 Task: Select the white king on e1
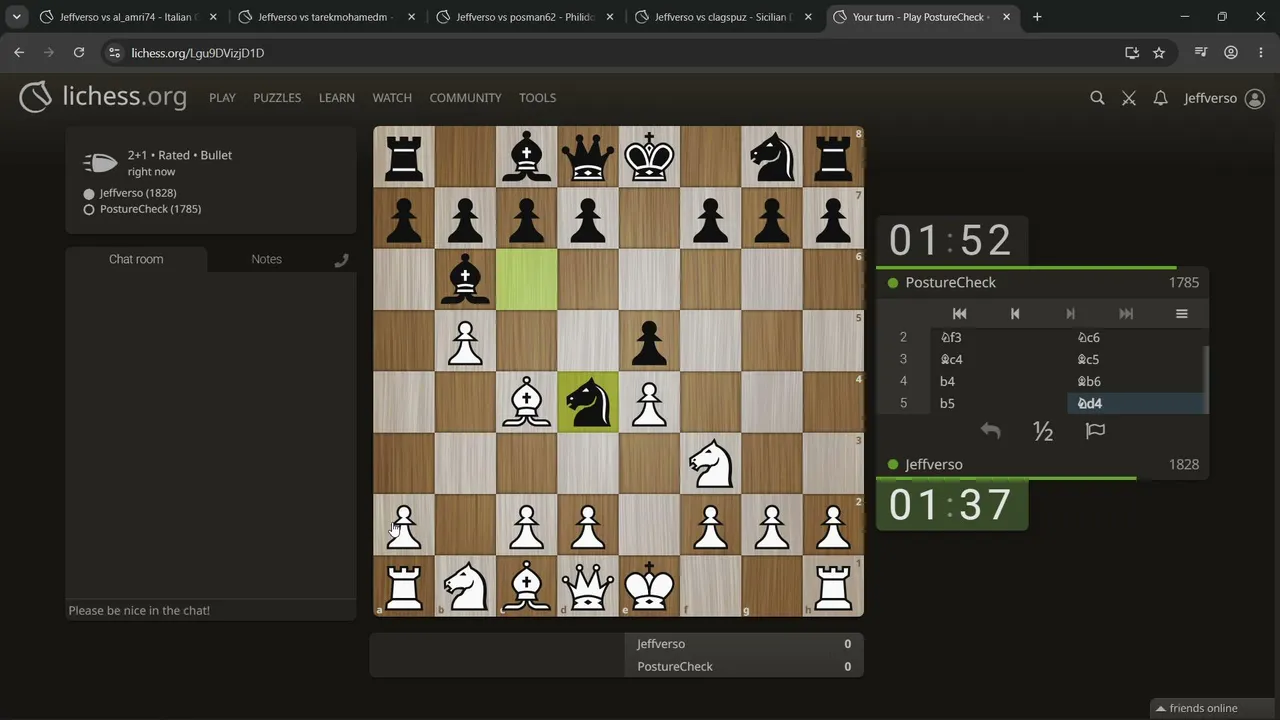pyautogui.click(x=650, y=586)
